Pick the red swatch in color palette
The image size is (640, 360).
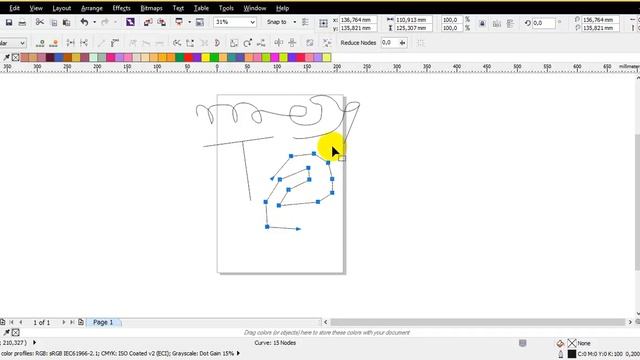coord(188,58)
